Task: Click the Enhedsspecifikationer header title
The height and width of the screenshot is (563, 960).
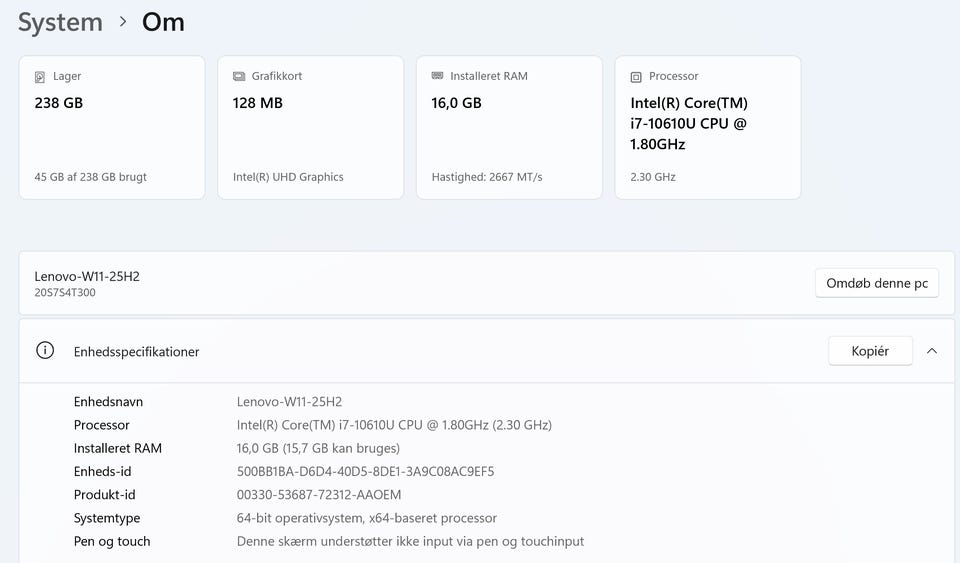Action: 136,352
